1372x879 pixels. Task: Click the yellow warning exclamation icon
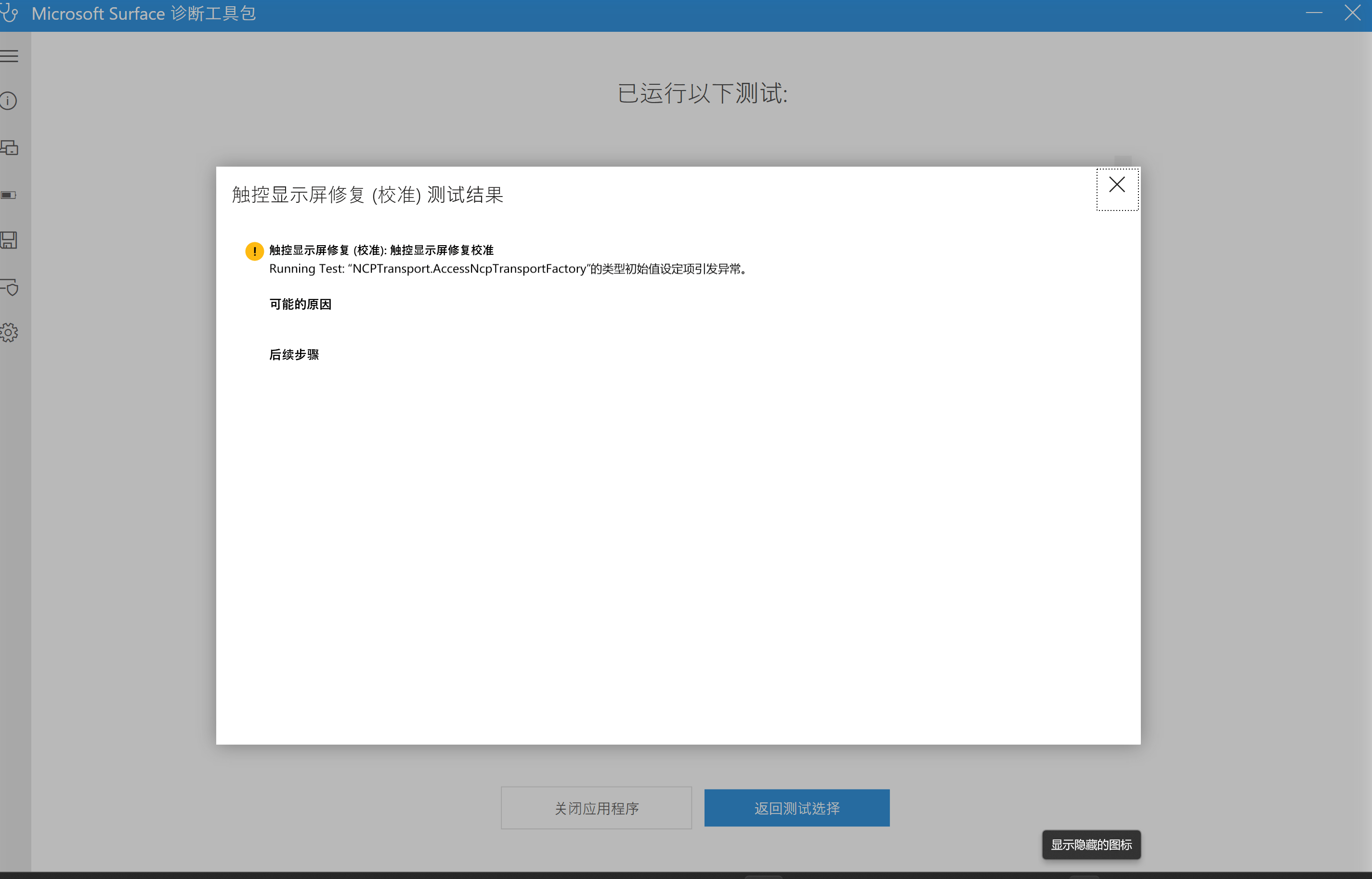point(254,251)
